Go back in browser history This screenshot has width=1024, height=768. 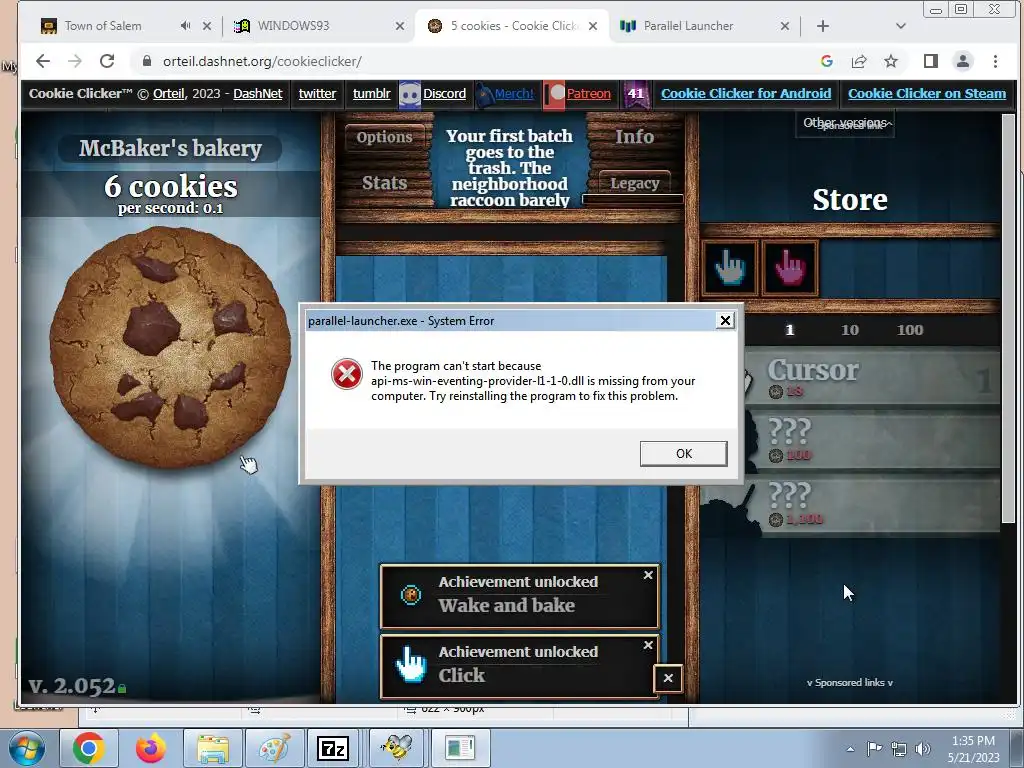[43, 61]
